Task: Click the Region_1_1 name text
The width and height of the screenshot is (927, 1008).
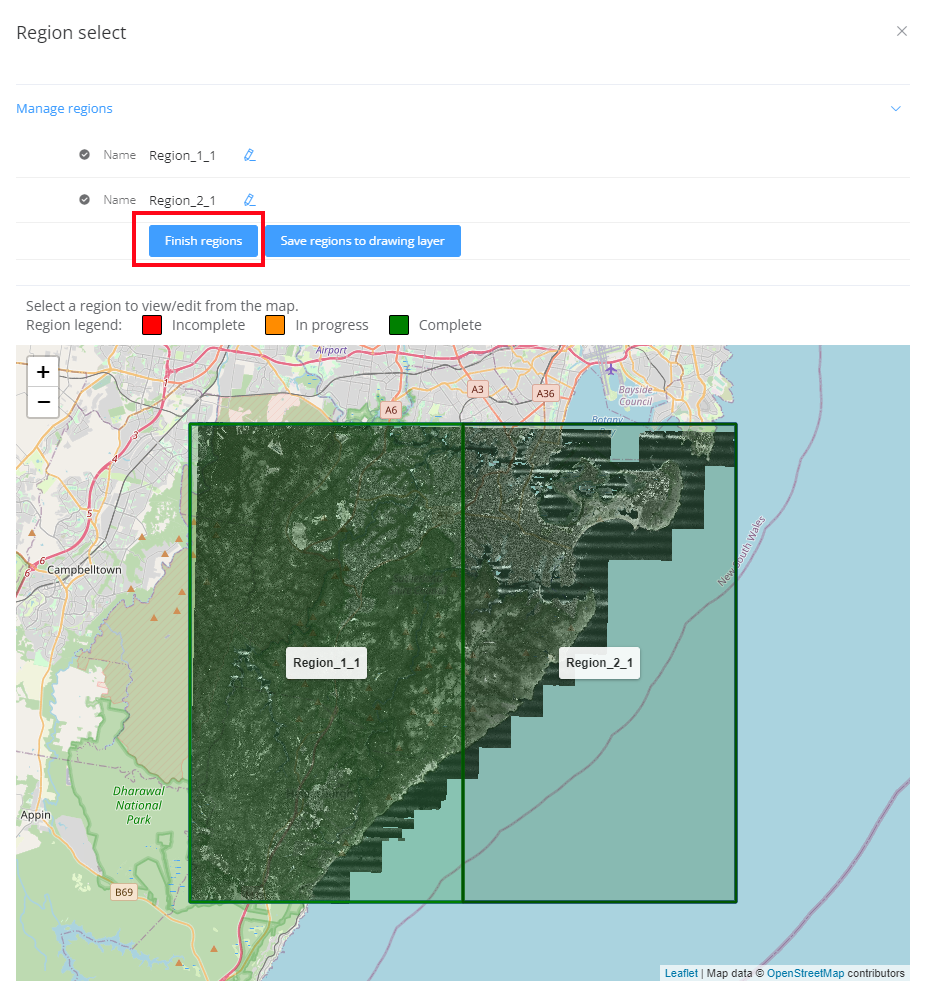Action: click(x=182, y=156)
